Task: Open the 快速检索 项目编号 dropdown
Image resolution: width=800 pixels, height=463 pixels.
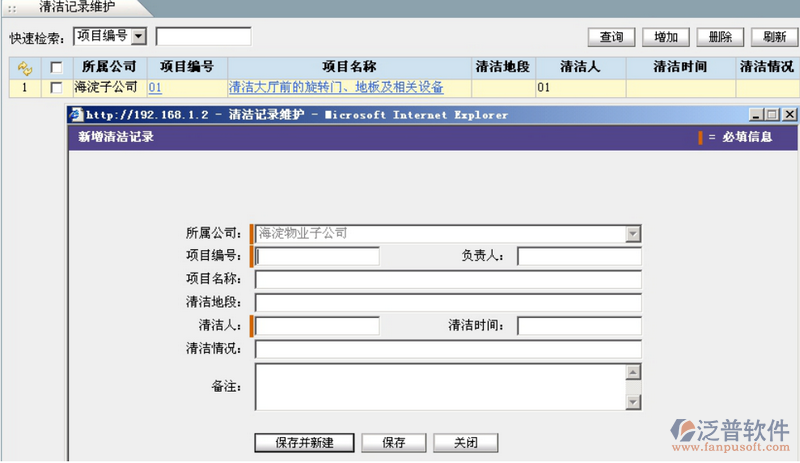Action: [x=138, y=37]
